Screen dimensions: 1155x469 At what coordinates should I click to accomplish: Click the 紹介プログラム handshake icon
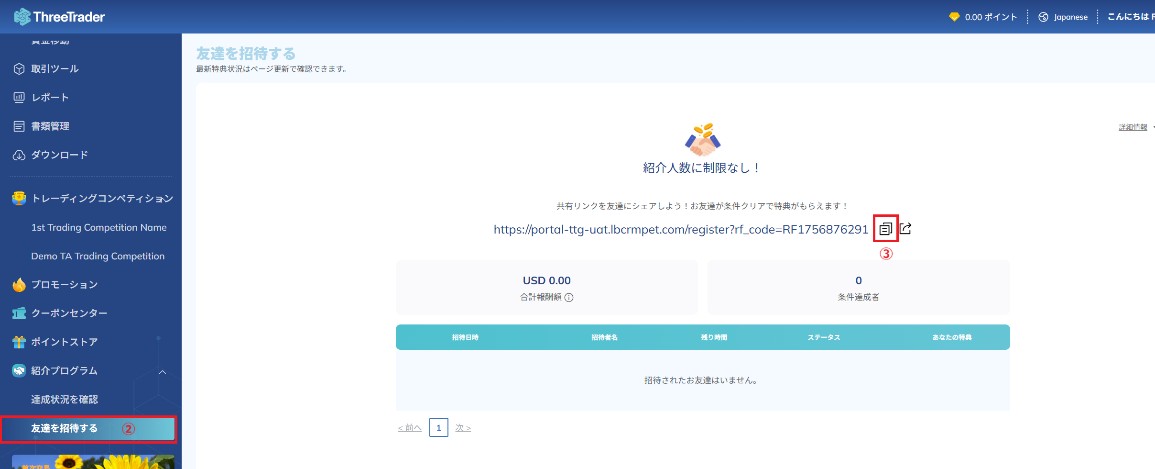20,371
